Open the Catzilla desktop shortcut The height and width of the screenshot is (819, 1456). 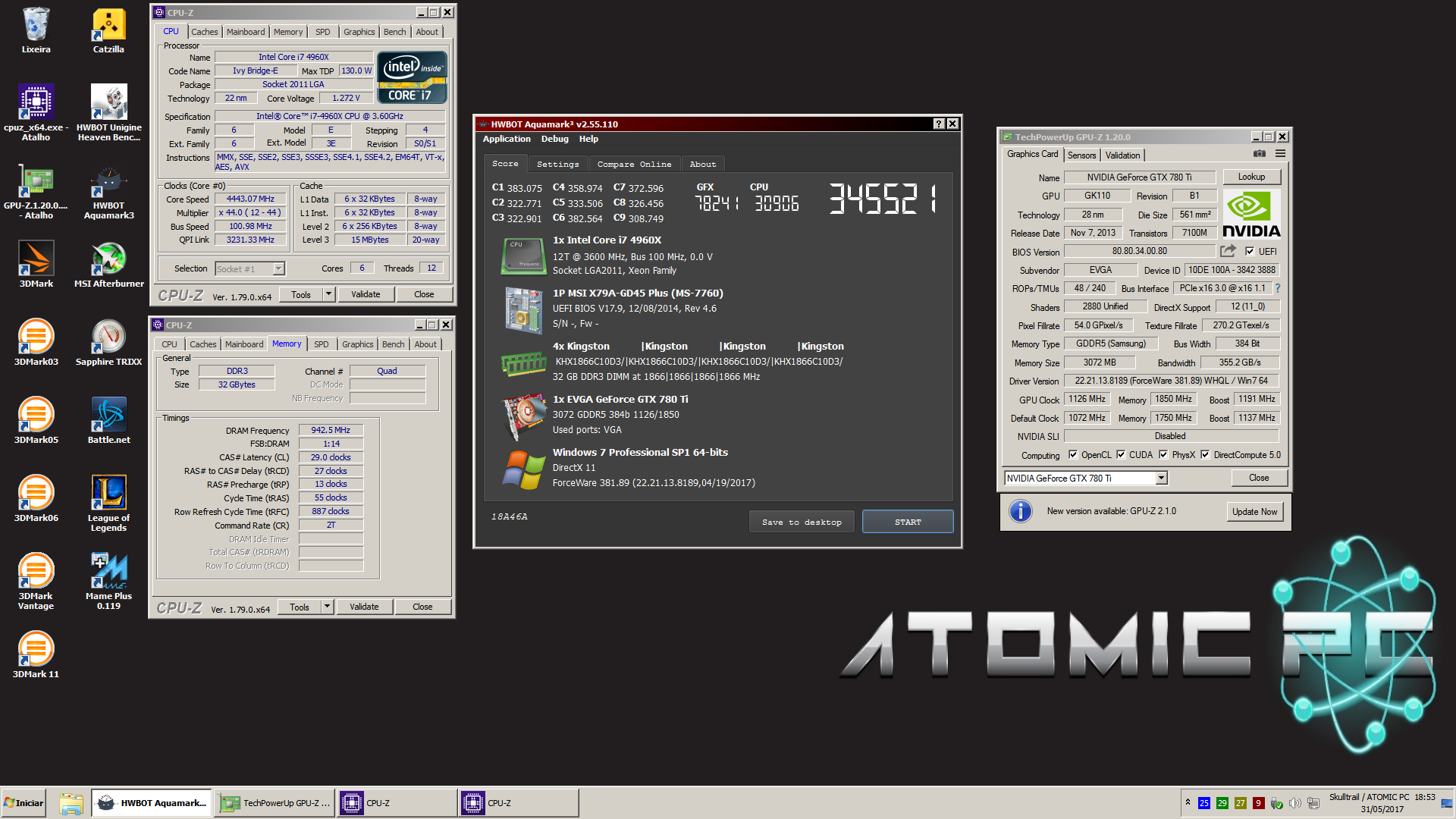[x=108, y=30]
